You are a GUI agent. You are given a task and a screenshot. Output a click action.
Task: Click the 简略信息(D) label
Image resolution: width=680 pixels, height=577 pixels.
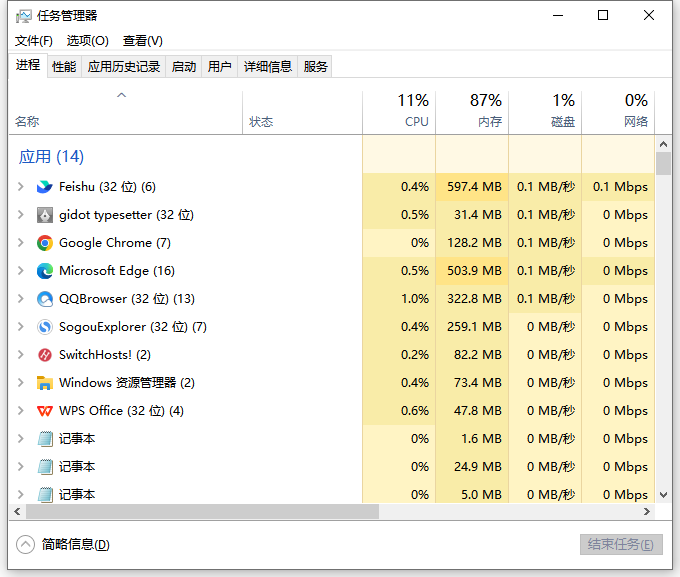[76, 544]
